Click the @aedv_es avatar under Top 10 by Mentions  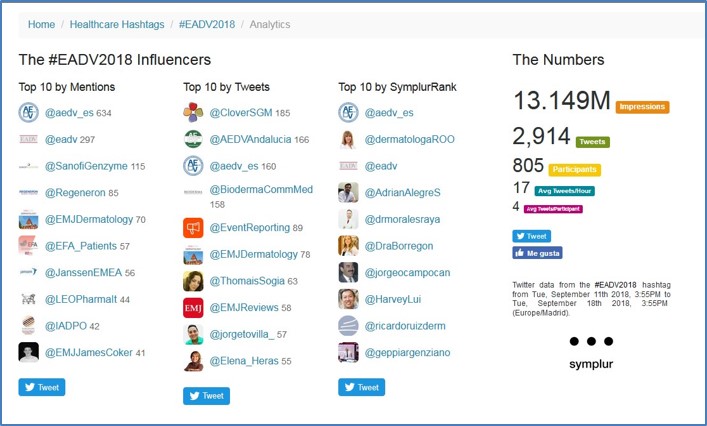click(x=28, y=112)
